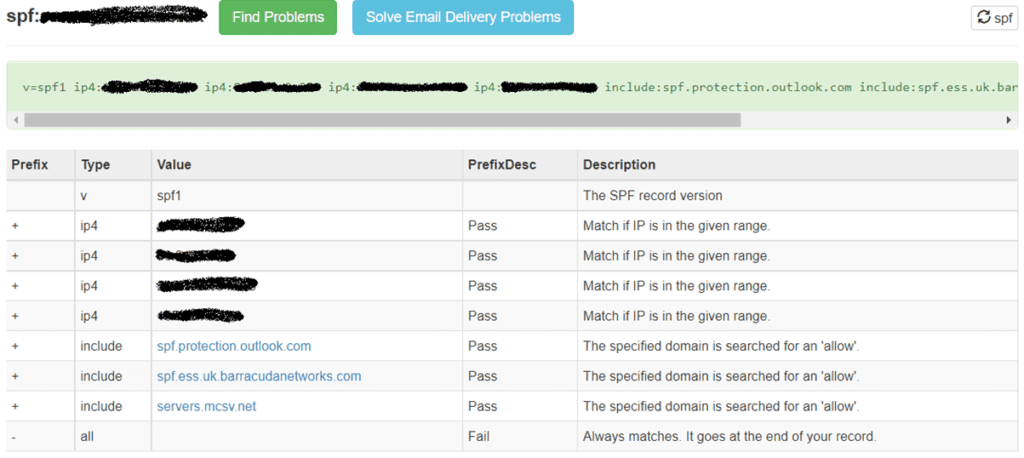Click the Description column header

pyautogui.click(x=619, y=164)
